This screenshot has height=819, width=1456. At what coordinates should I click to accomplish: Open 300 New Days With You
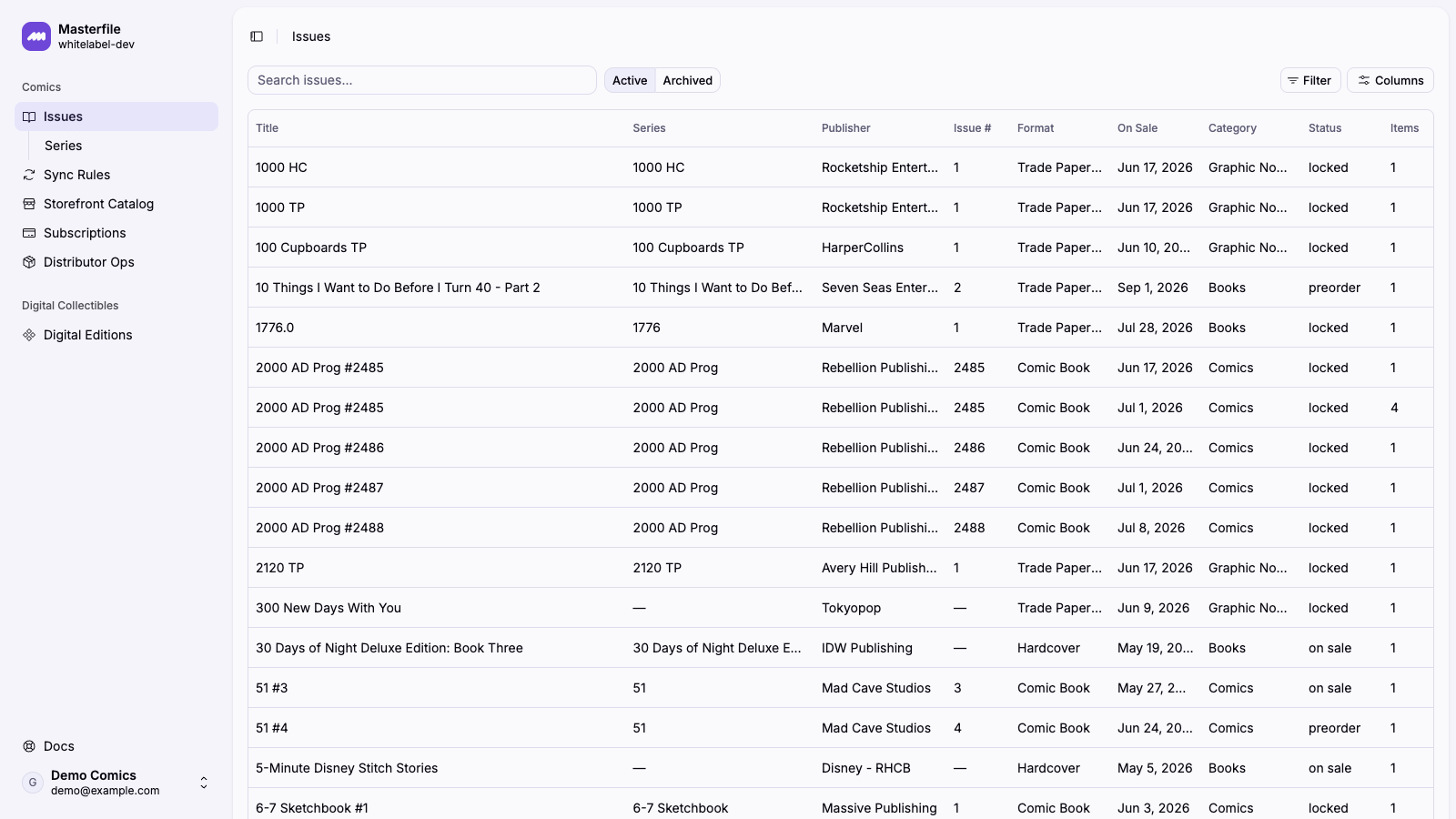329,608
